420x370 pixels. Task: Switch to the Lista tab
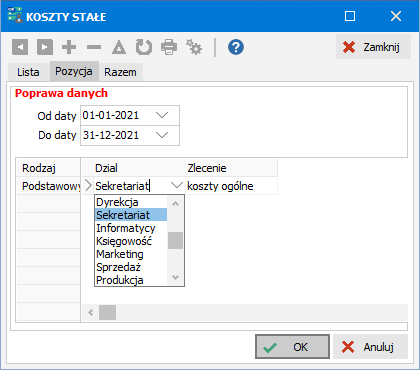28,72
